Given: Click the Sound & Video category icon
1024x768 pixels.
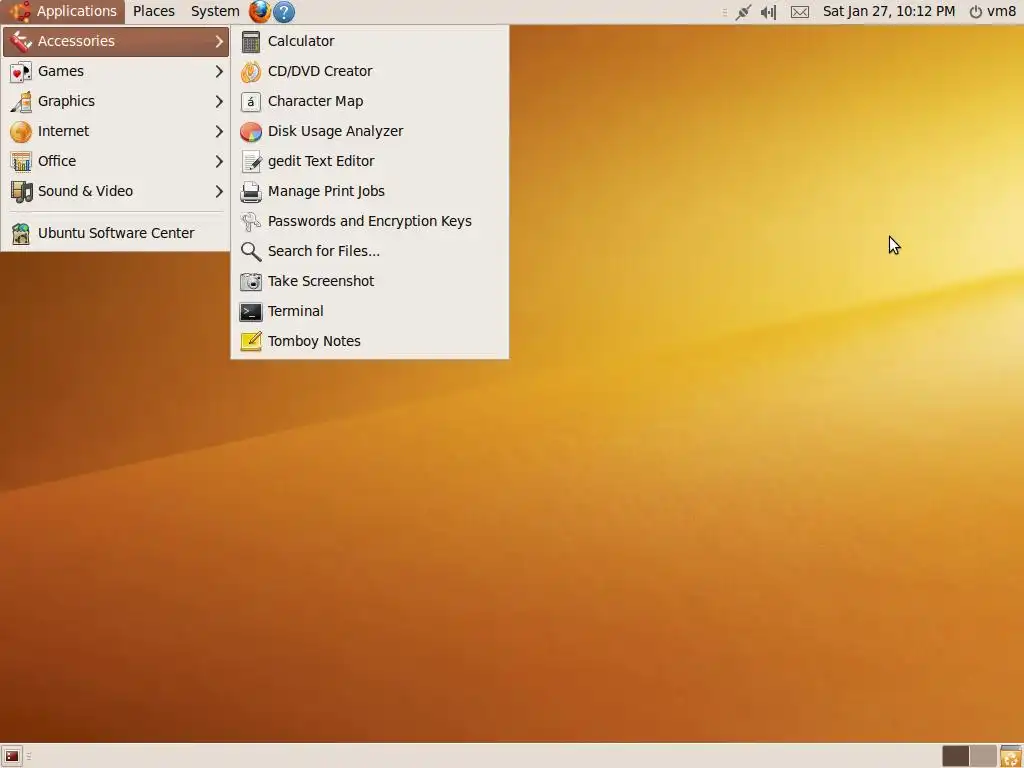Looking at the screenshot, I should (21, 191).
